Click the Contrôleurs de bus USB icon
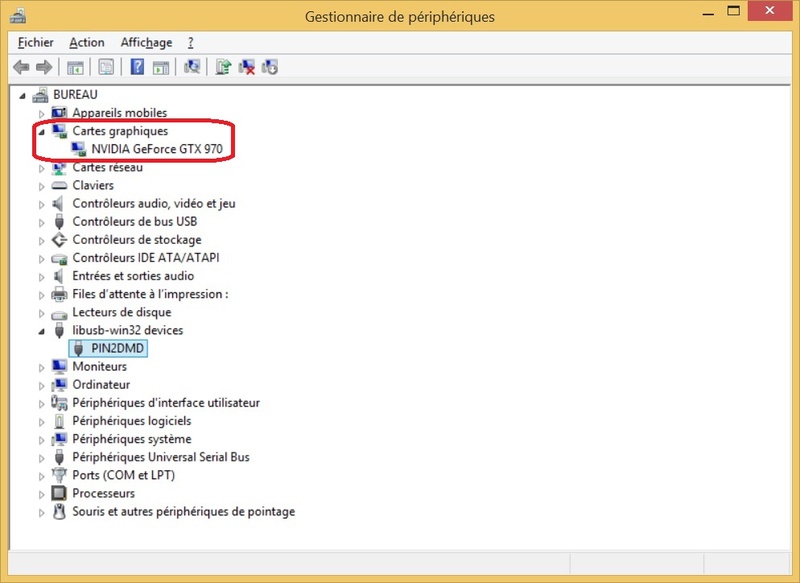This screenshot has height=583, width=800. (x=59, y=222)
